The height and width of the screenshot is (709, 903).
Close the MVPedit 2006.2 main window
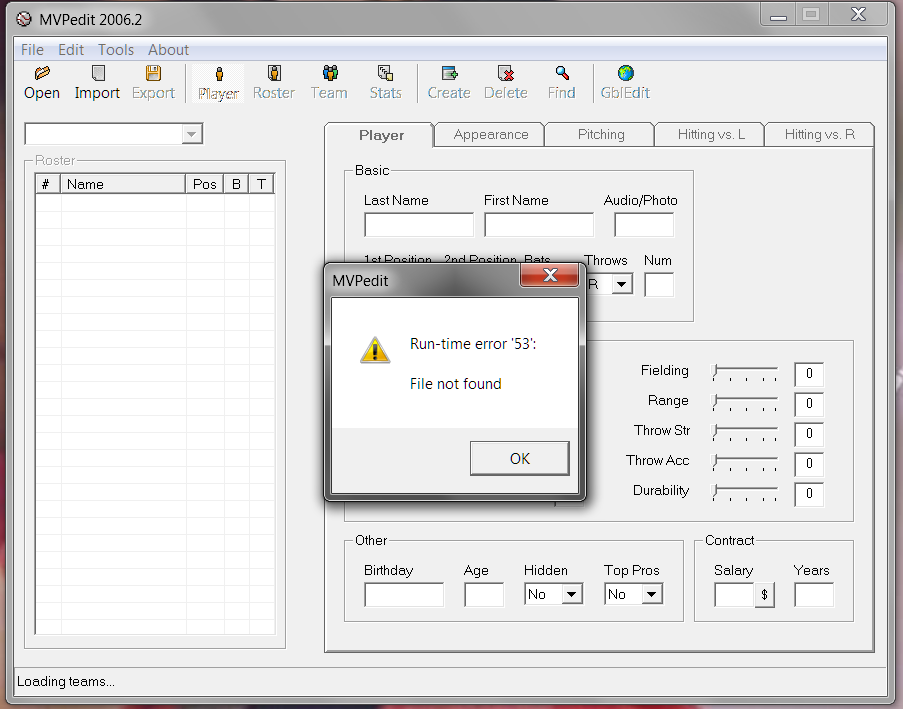coord(858,14)
